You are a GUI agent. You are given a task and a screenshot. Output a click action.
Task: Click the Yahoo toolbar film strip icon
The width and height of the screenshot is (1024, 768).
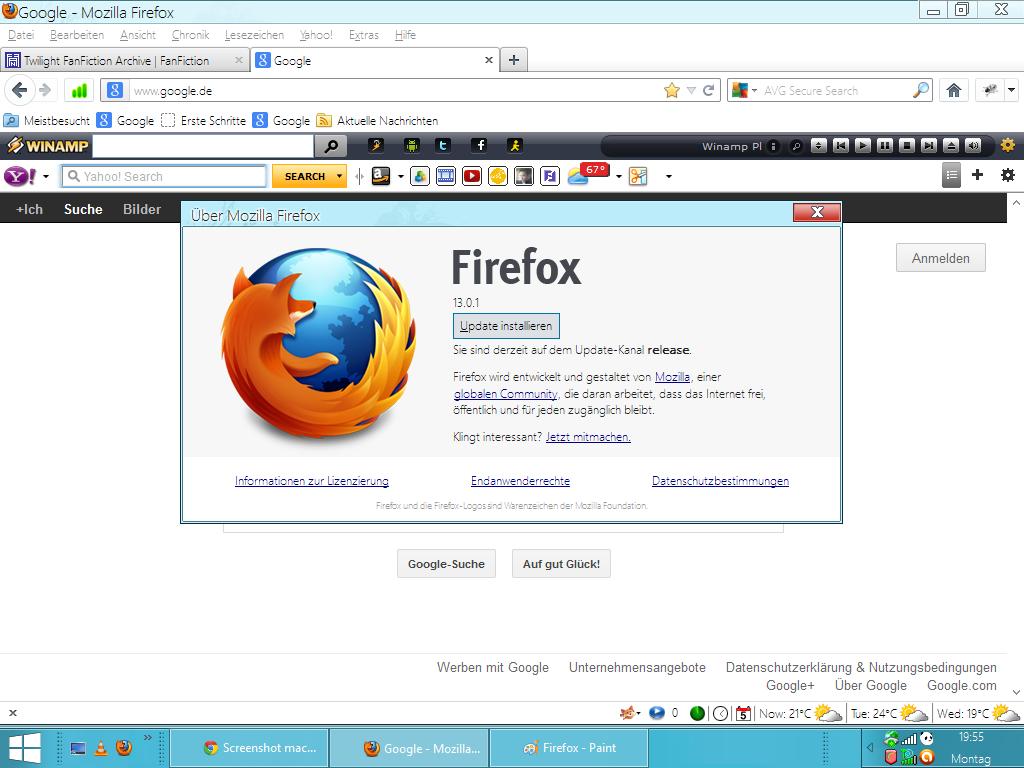445,176
